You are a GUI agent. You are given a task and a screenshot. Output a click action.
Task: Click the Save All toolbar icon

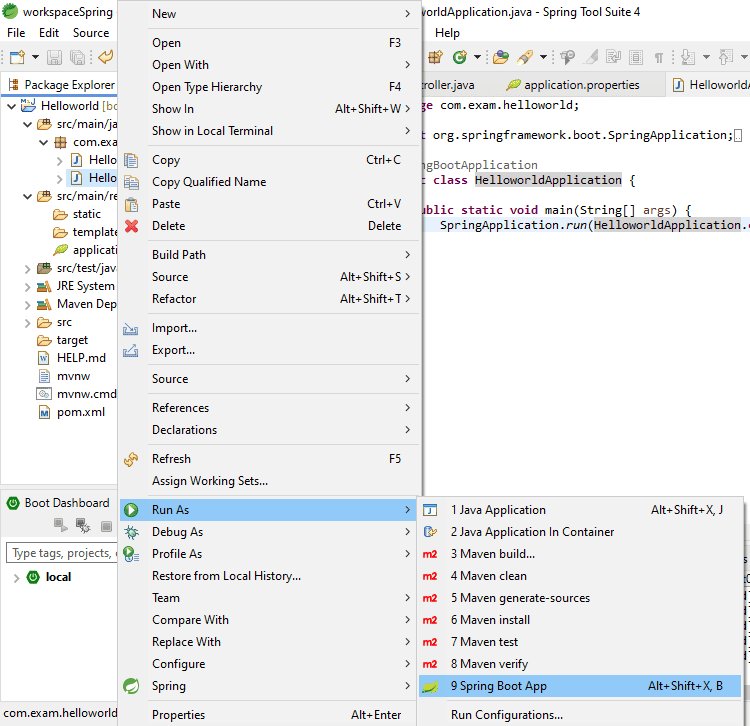[77, 57]
